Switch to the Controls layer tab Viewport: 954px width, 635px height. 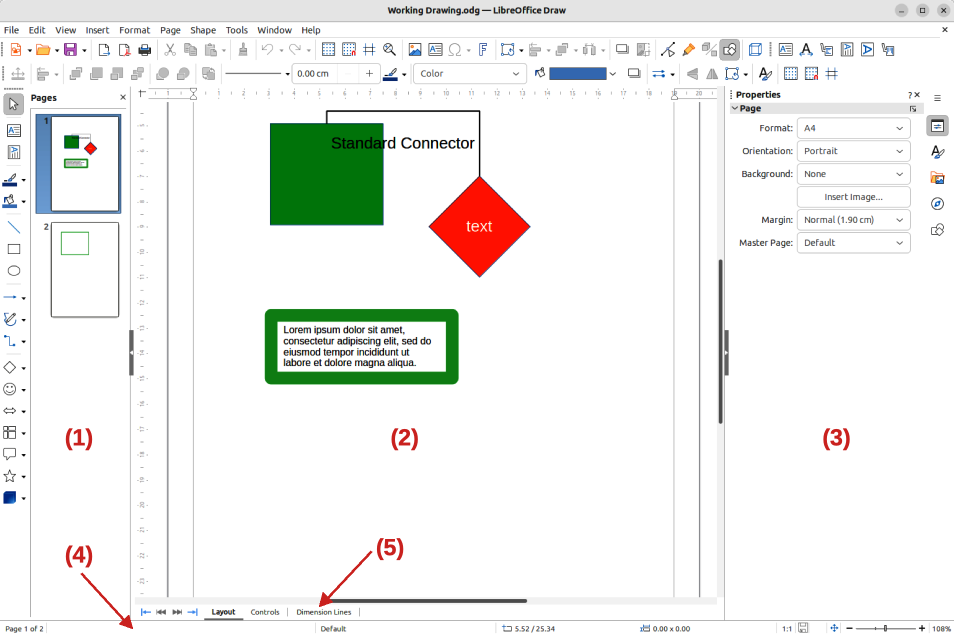[x=265, y=612]
